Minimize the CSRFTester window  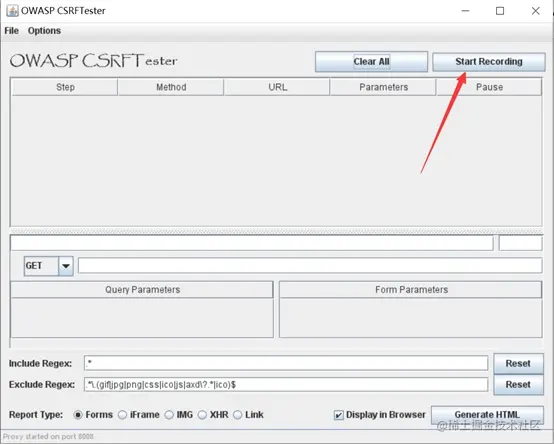pos(466,11)
